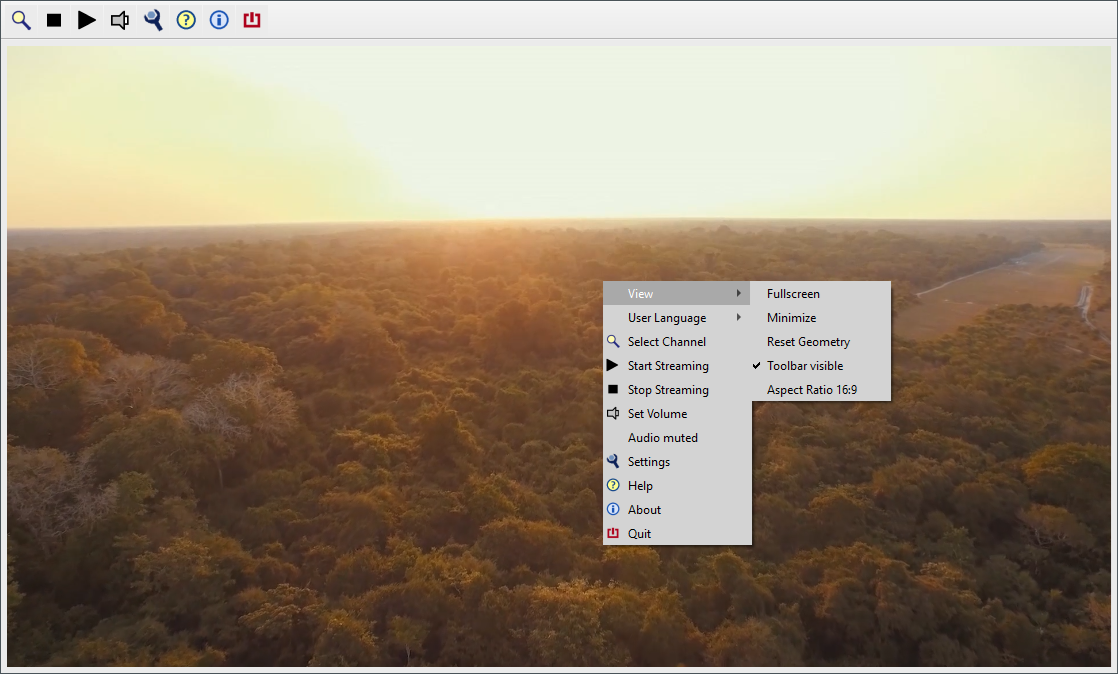
Task: Click the blue info icon in the toolbar
Action: (x=219, y=20)
